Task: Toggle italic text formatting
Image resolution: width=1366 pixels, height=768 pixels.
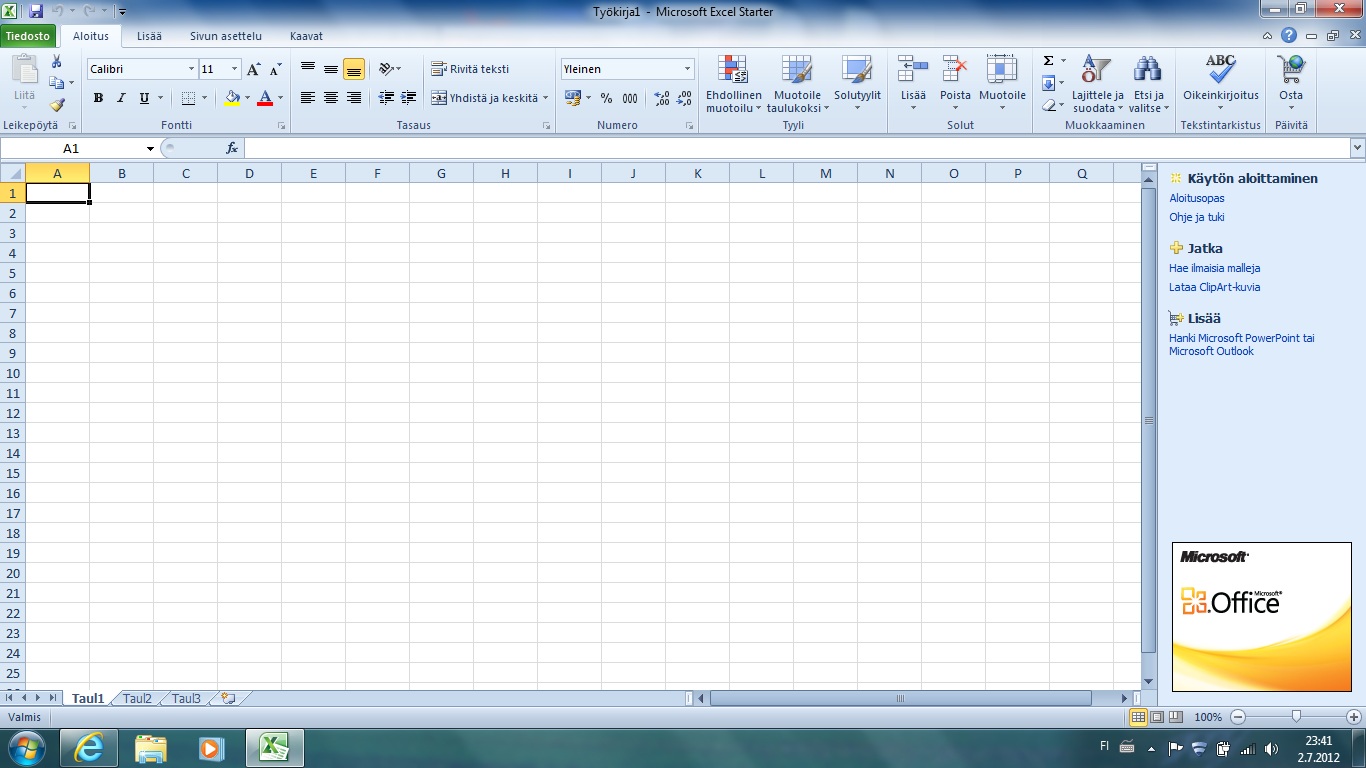Action: [121, 98]
